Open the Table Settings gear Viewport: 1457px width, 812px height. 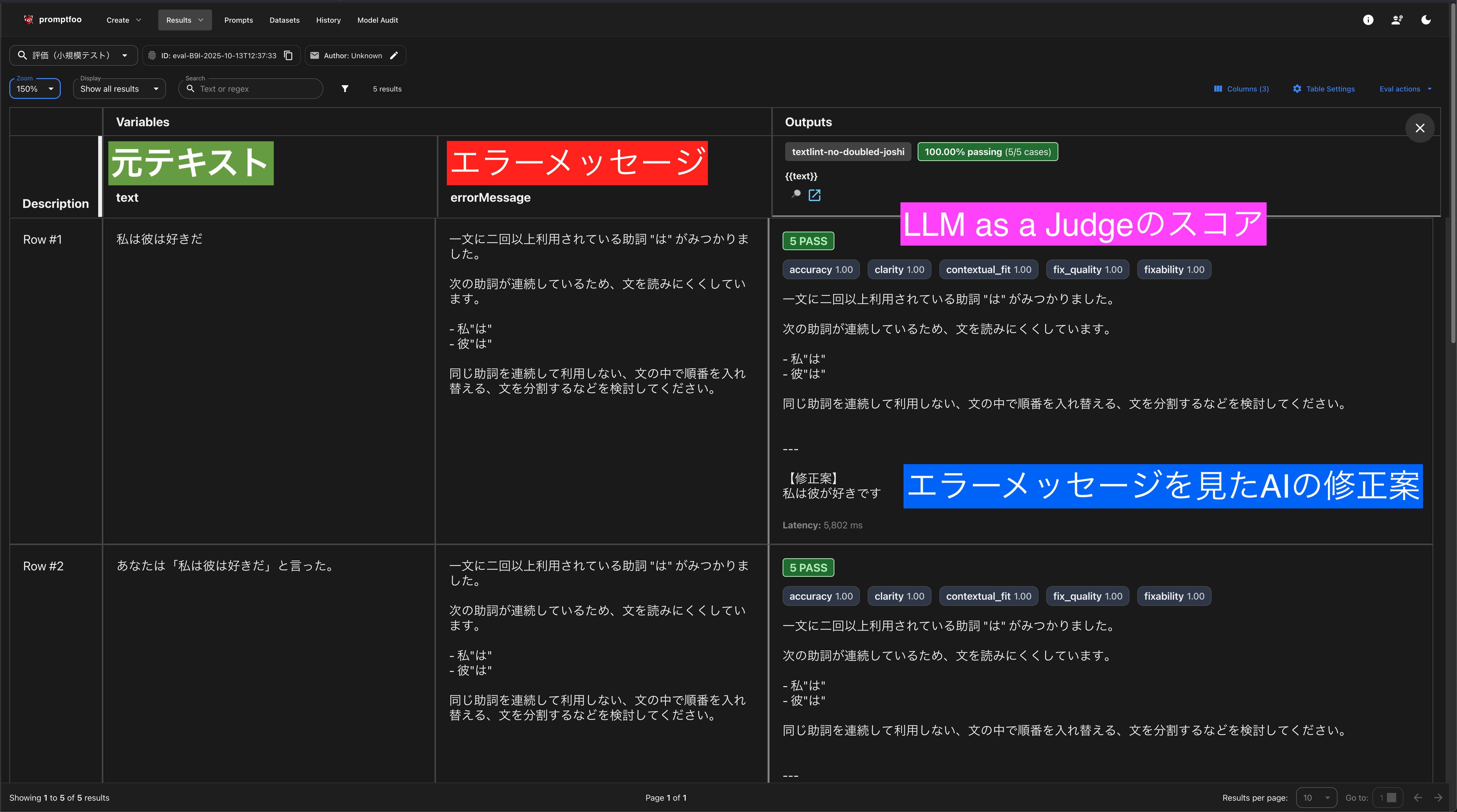[x=1324, y=89]
